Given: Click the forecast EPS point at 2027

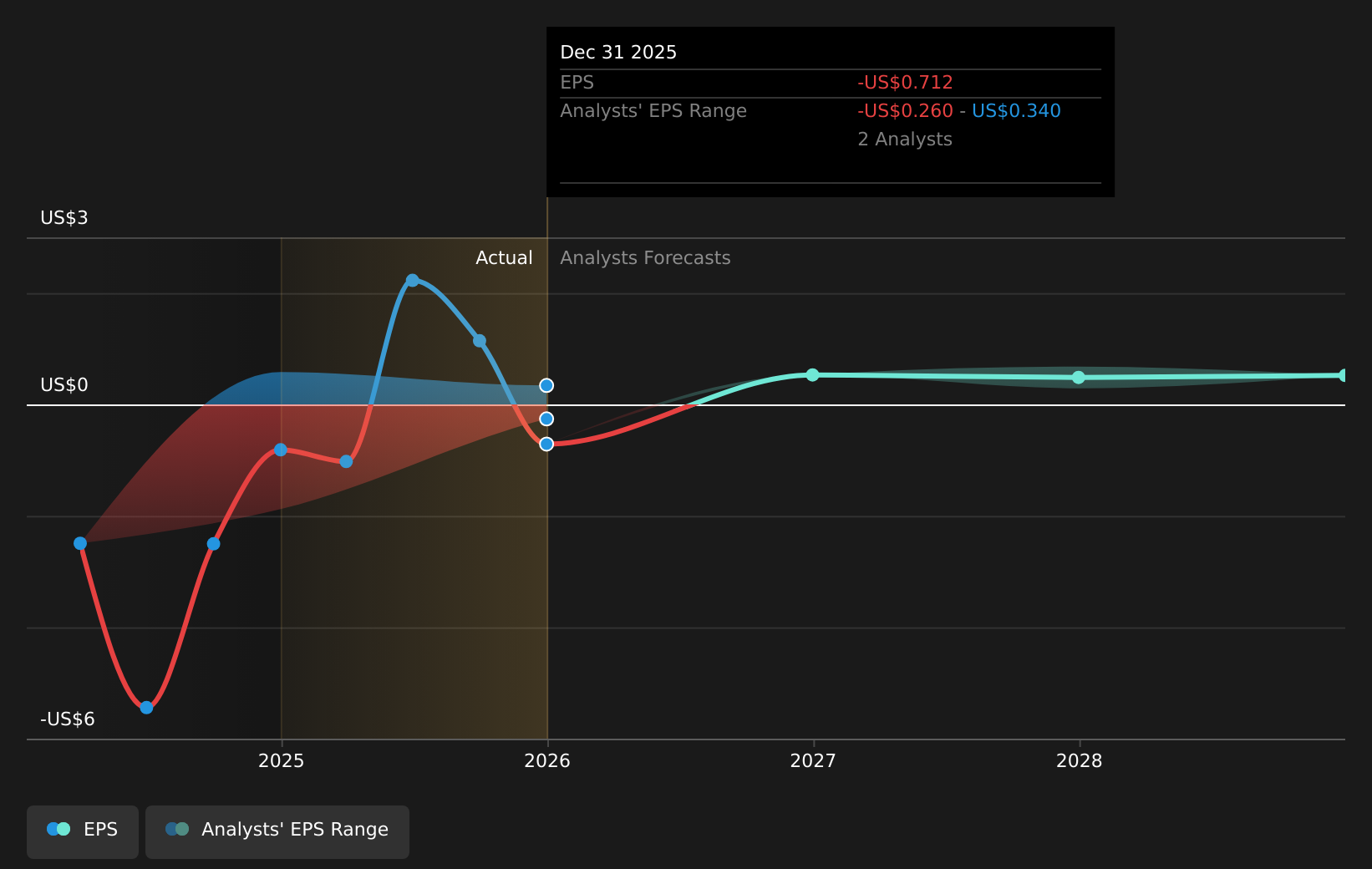Looking at the screenshot, I should (x=812, y=374).
